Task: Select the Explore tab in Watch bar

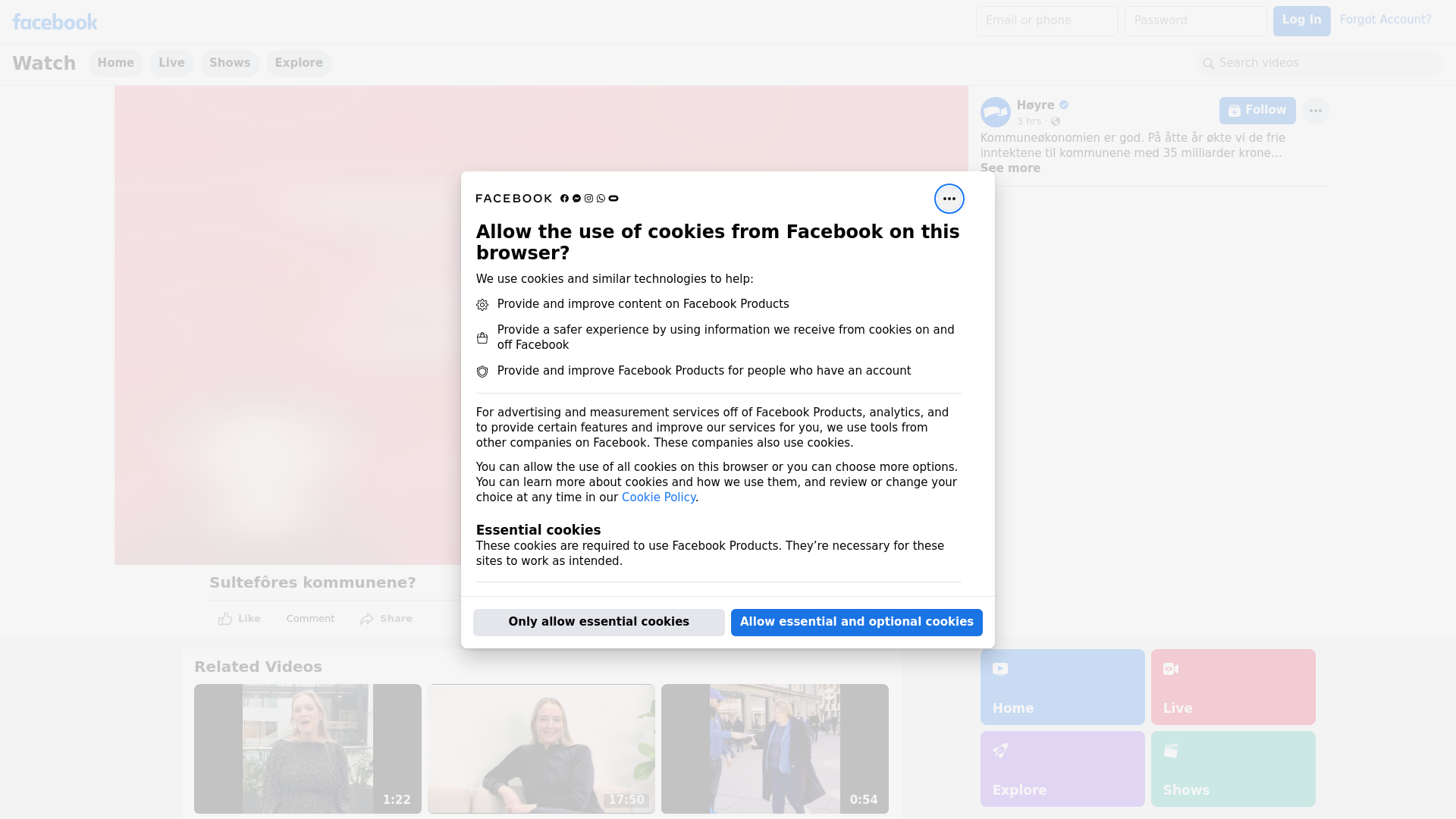Action: tap(299, 64)
